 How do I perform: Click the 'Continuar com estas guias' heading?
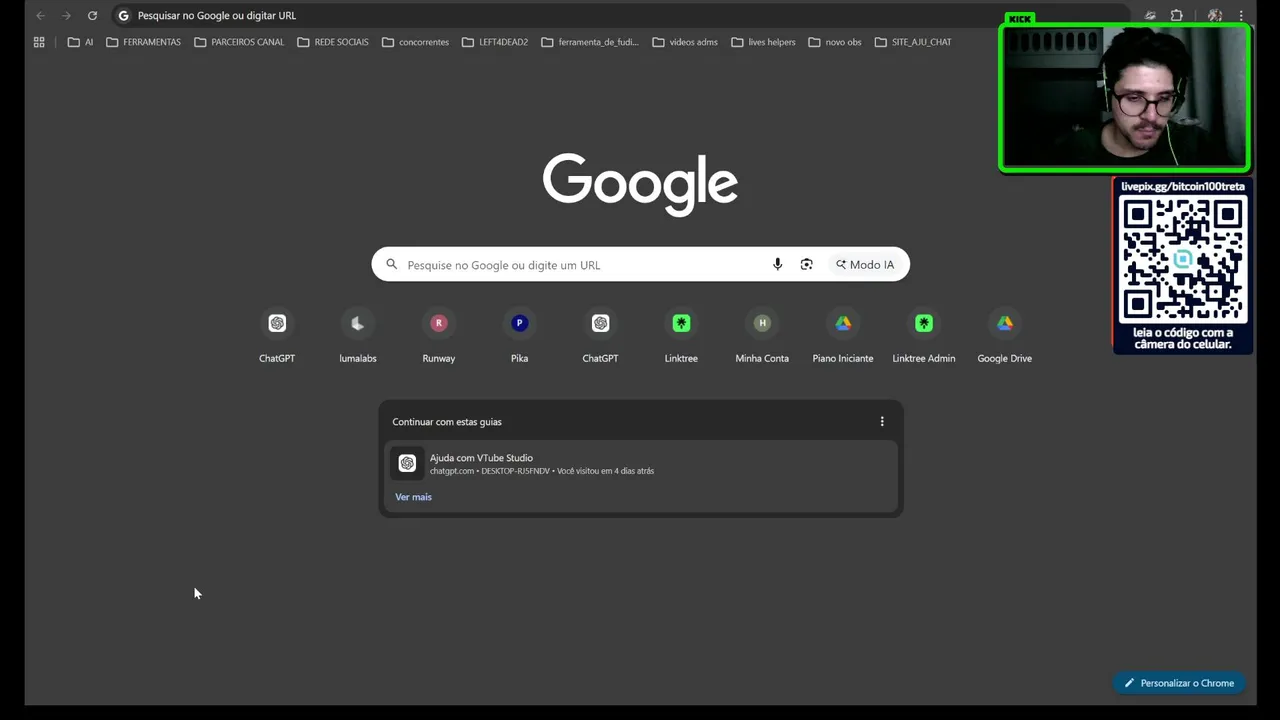[x=447, y=422]
